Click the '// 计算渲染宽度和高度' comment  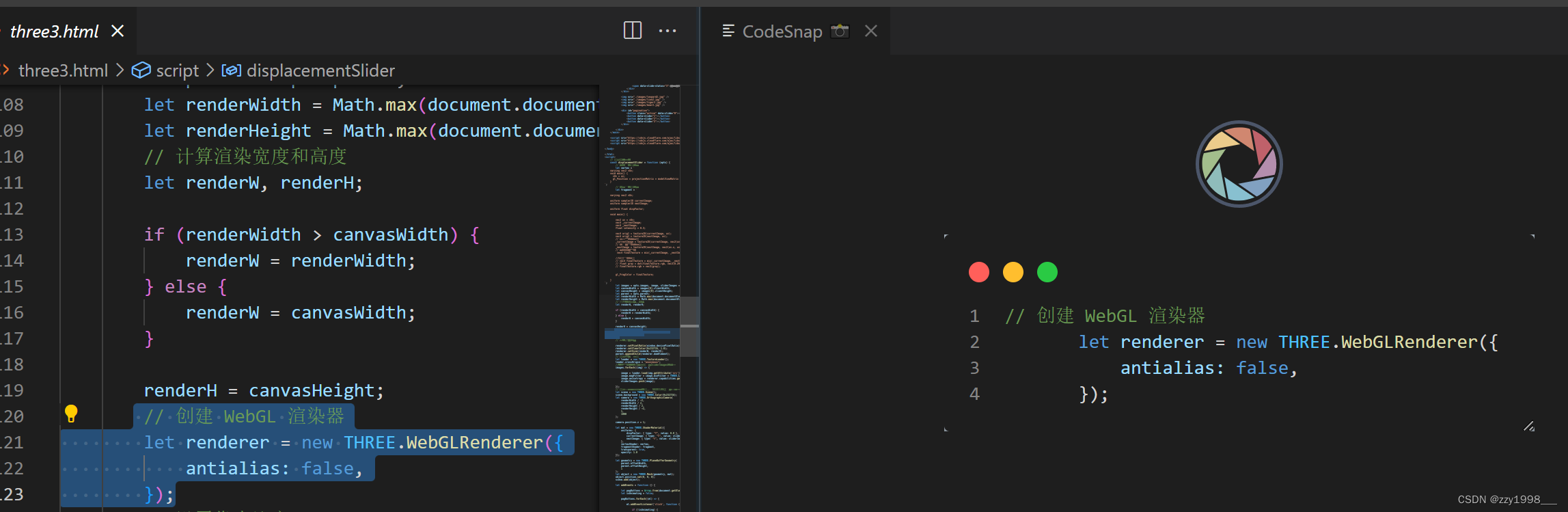coord(245,157)
